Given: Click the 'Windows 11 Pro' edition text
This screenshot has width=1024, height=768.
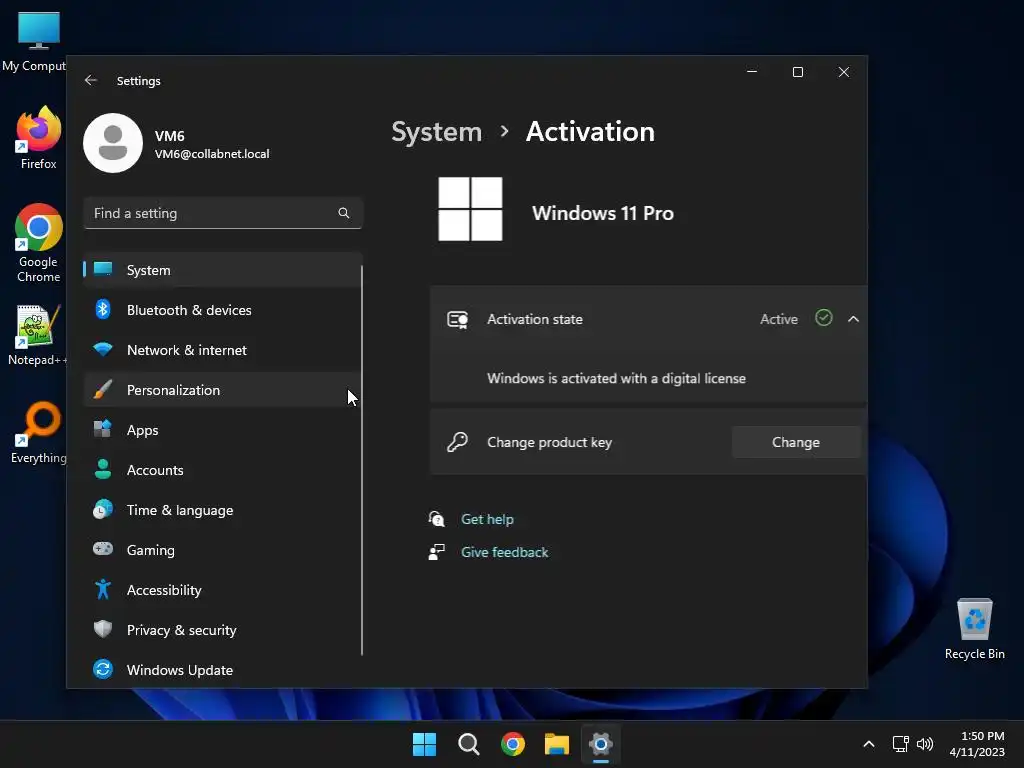Looking at the screenshot, I should (x=602, y=213).
